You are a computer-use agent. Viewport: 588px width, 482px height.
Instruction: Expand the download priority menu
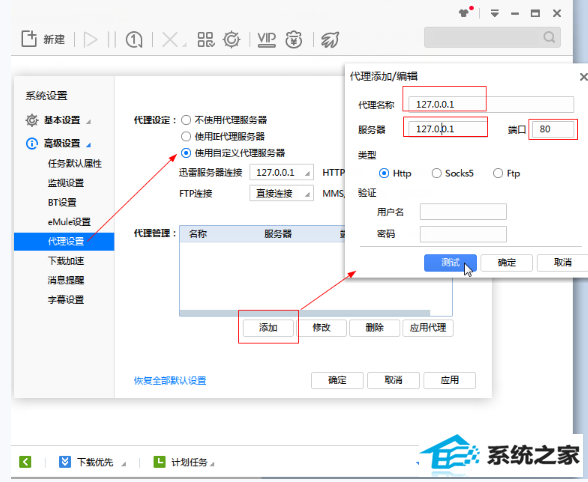click(x=94, y=462)
